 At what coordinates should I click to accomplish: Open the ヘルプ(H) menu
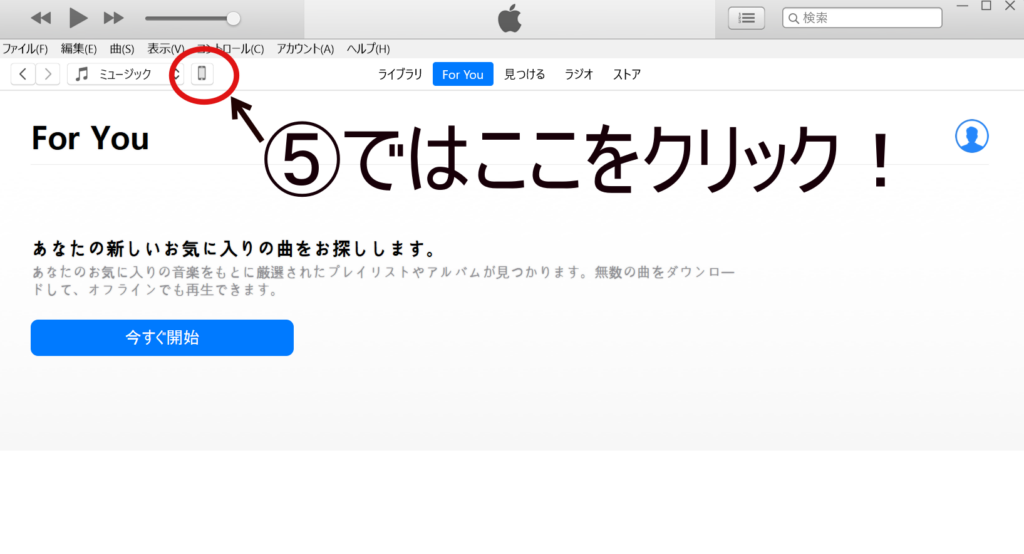pyautogui.click(x=368, y=49)
